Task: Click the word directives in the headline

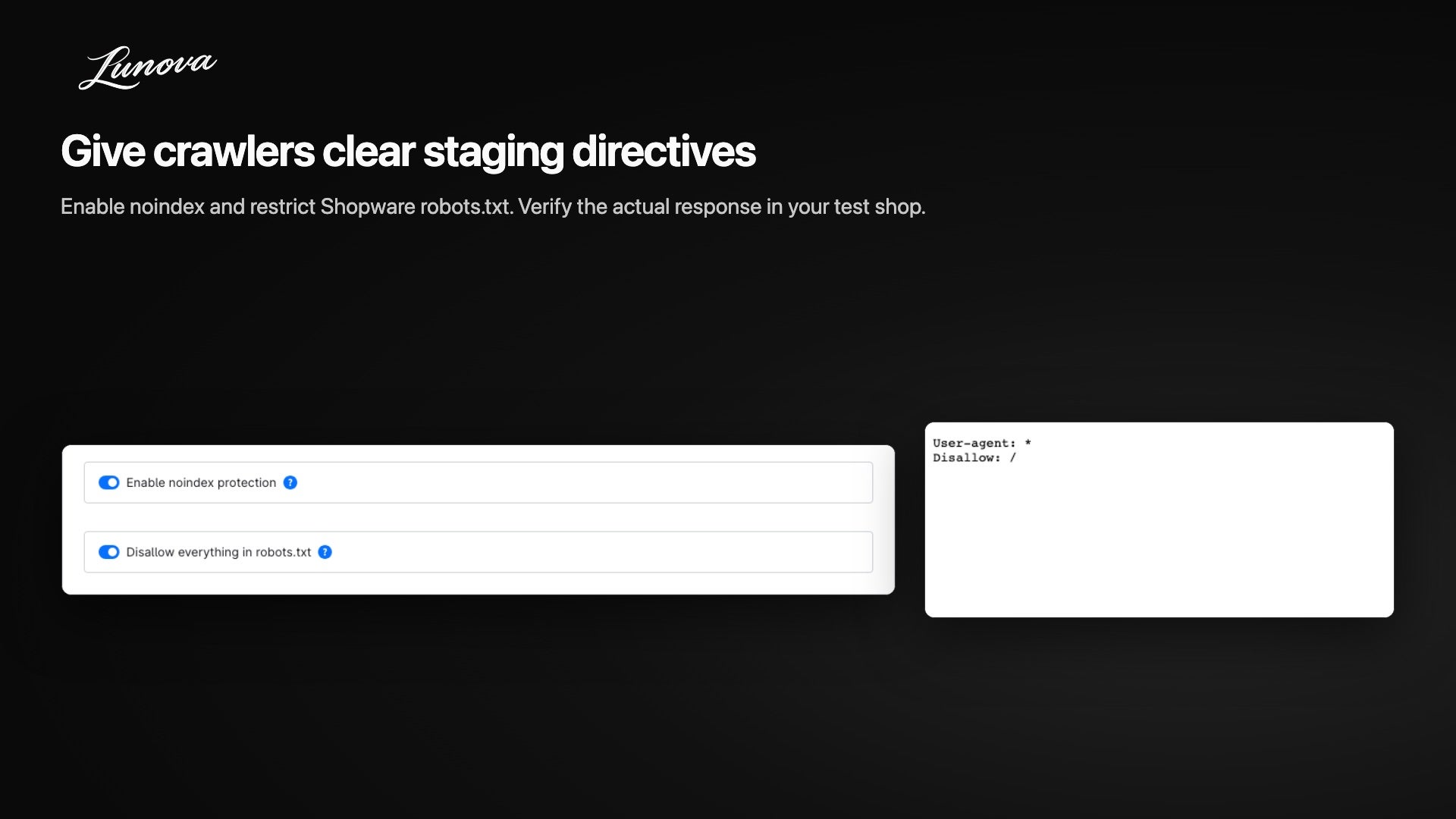Action: [664, 151]
